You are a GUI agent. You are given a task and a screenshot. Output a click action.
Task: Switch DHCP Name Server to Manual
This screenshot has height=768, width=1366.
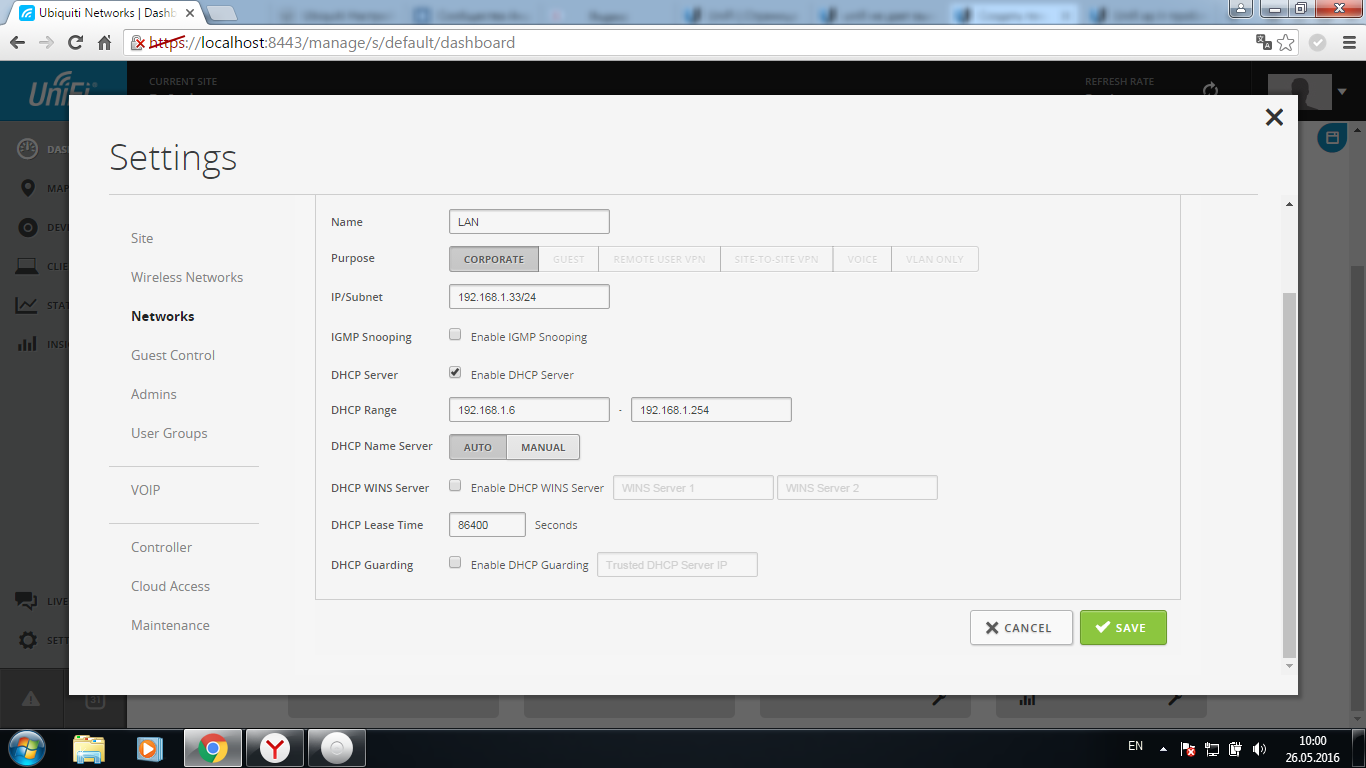[x=543, y=447]
